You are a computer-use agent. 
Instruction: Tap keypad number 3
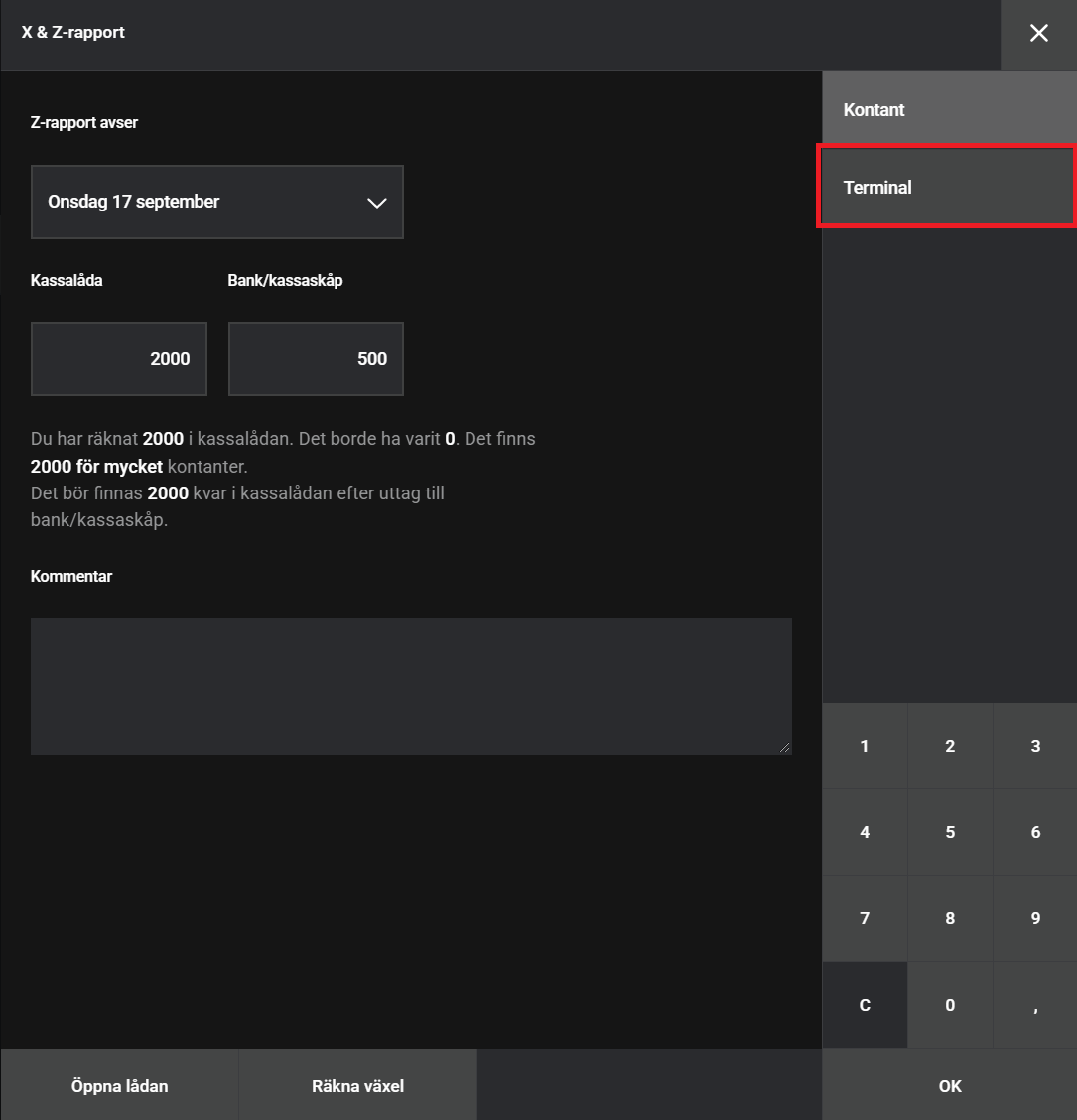[1034, 747]
